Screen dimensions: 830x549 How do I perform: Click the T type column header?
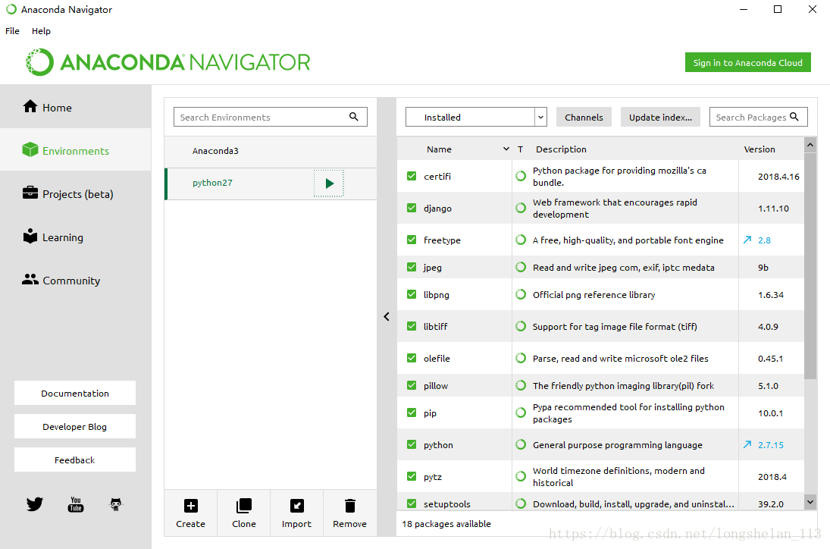520,149
